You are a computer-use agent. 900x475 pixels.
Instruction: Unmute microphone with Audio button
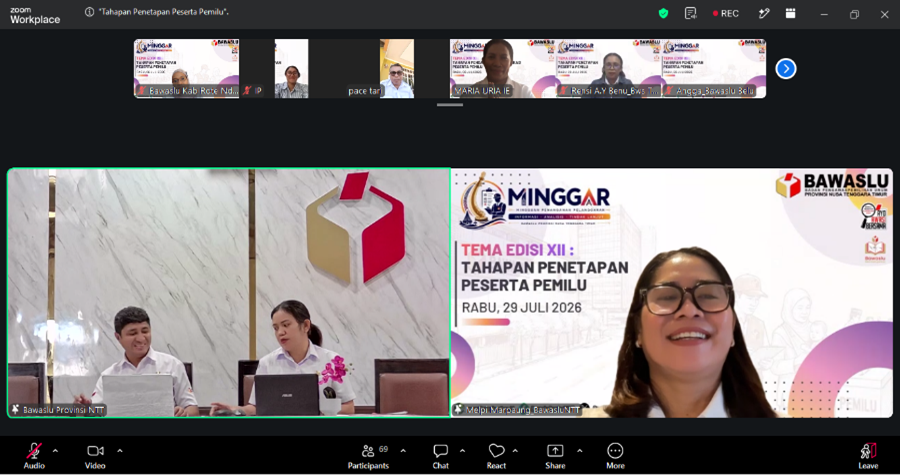34,457
